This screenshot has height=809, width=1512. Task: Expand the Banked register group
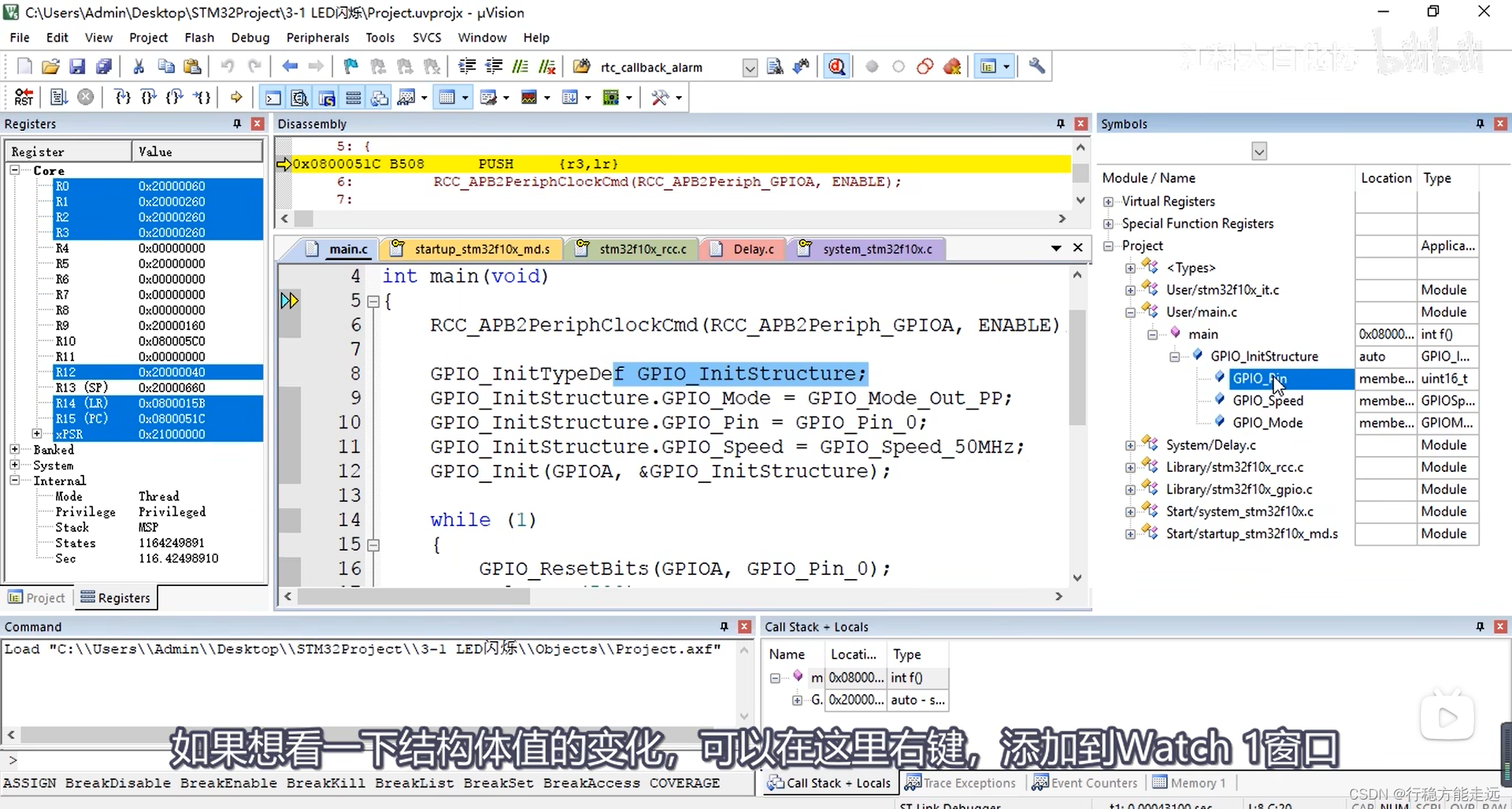tap(15, 449)
